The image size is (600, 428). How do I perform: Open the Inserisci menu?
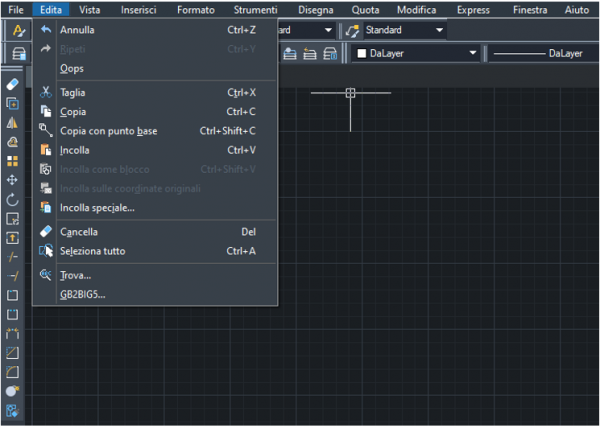point(139,10)
